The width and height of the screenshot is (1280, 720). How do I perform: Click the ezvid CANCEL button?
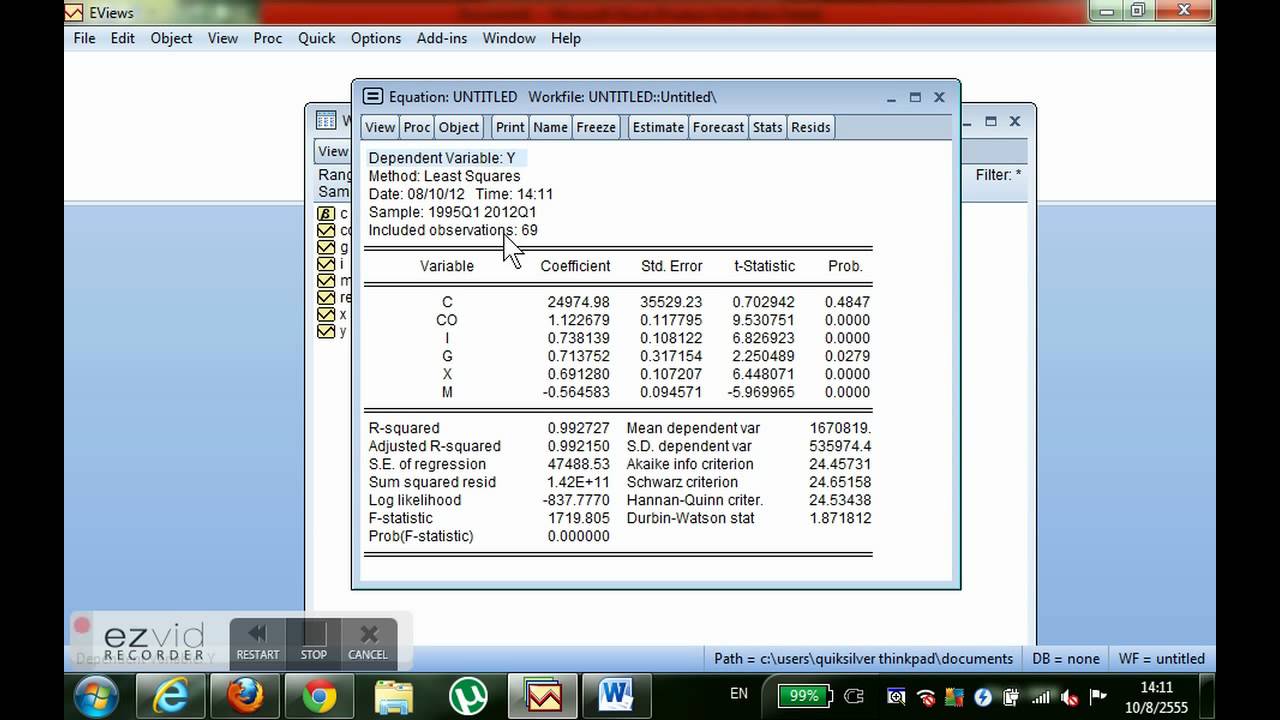pyautogui.click(x=368, y=643)
